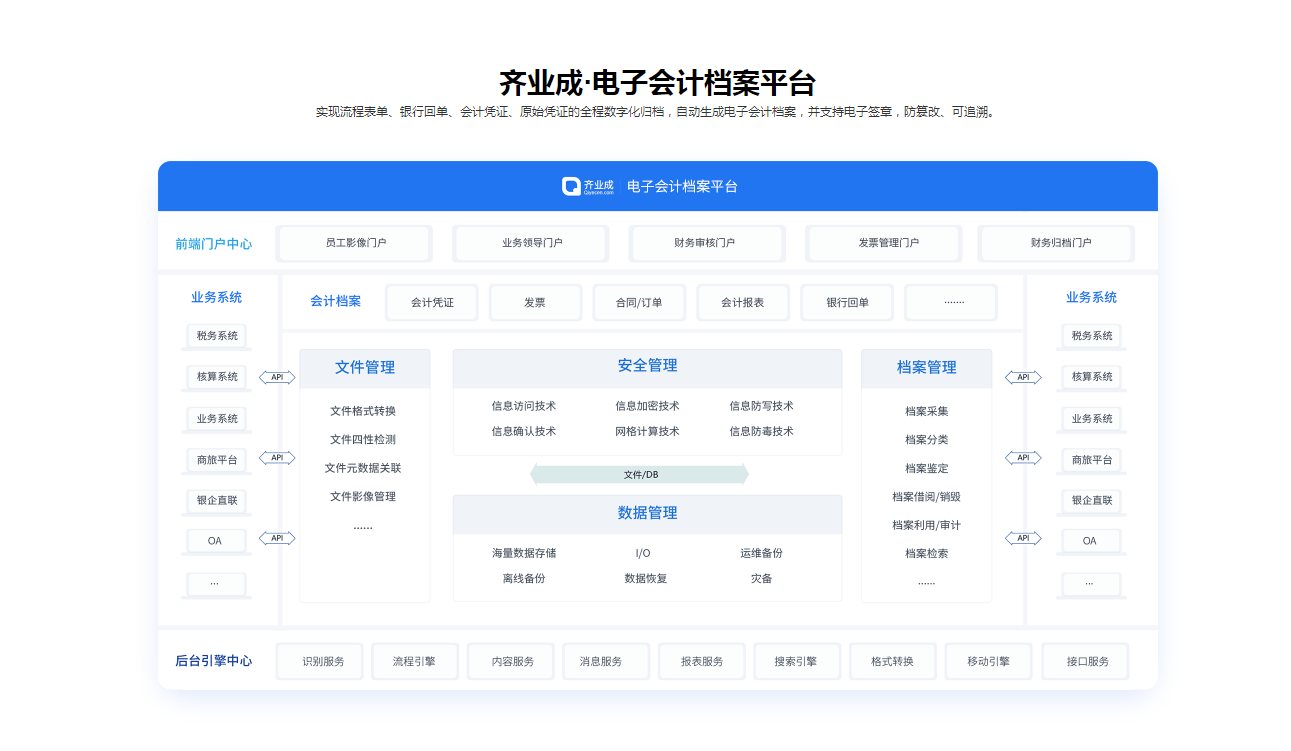Screen dimensions: 1291x751
Task: Click the API arrow beside left 核算系统
Action: pyautogui.click(x=277, y=377)
